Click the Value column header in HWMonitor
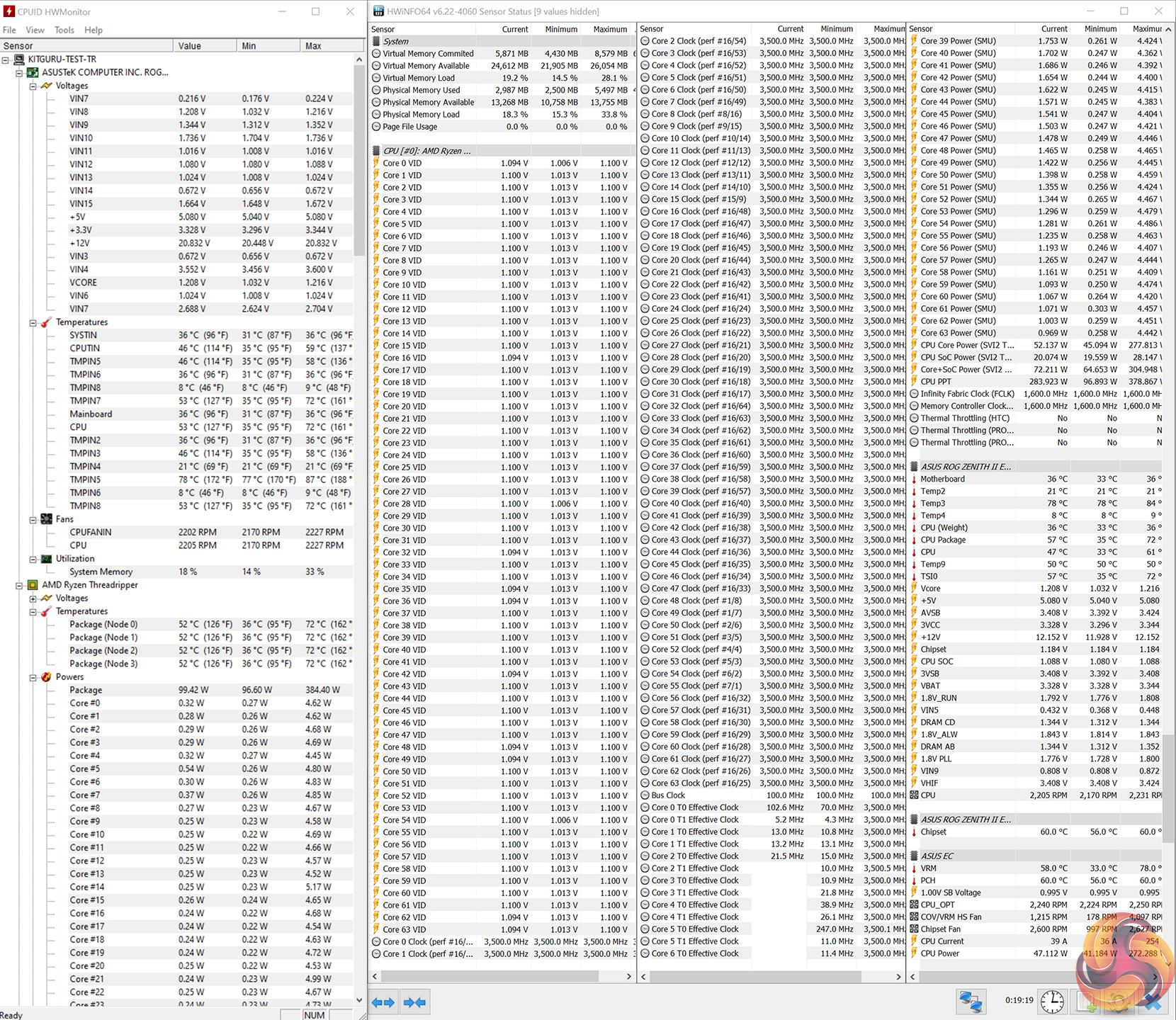 coord(204,46)
